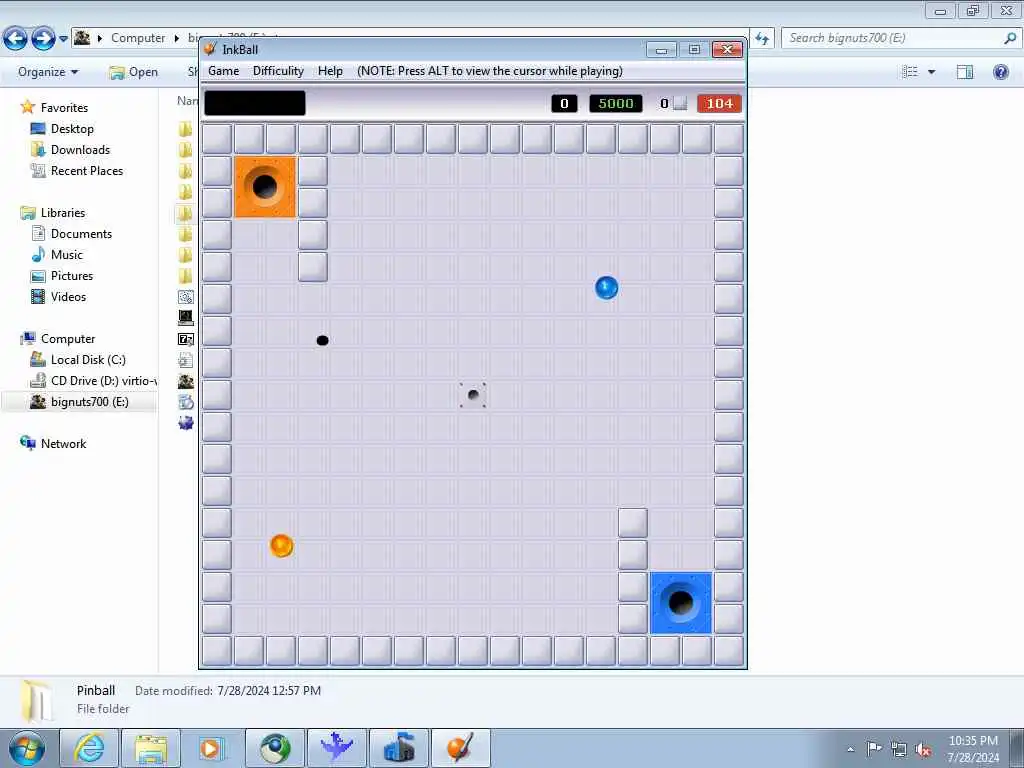
Task: Click the Open button in Explorer toolbar
Action: click(x=134, y=72)
